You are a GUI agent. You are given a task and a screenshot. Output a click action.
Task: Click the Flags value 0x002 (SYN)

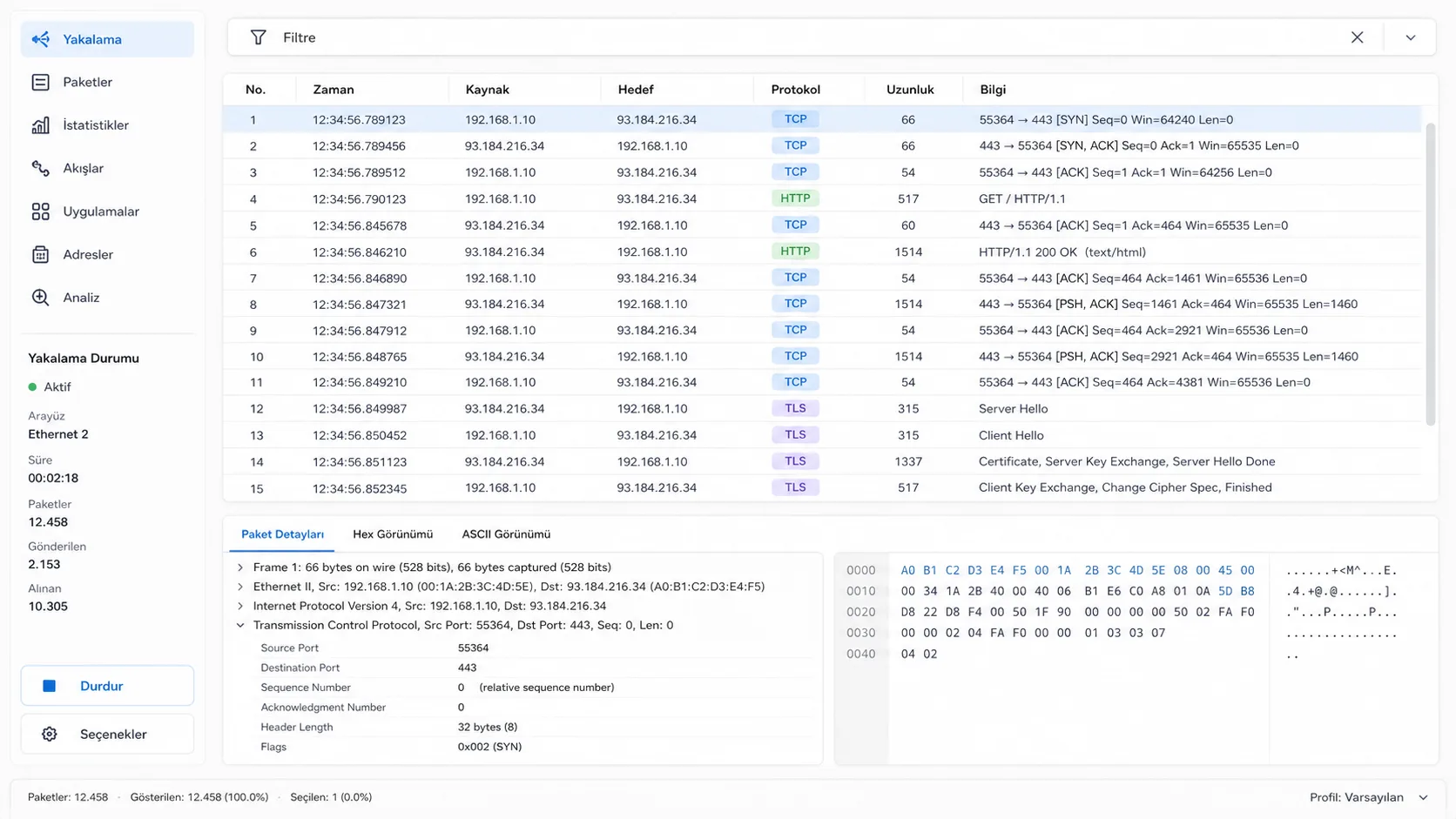pyautogui.click(x=489, y=747)
